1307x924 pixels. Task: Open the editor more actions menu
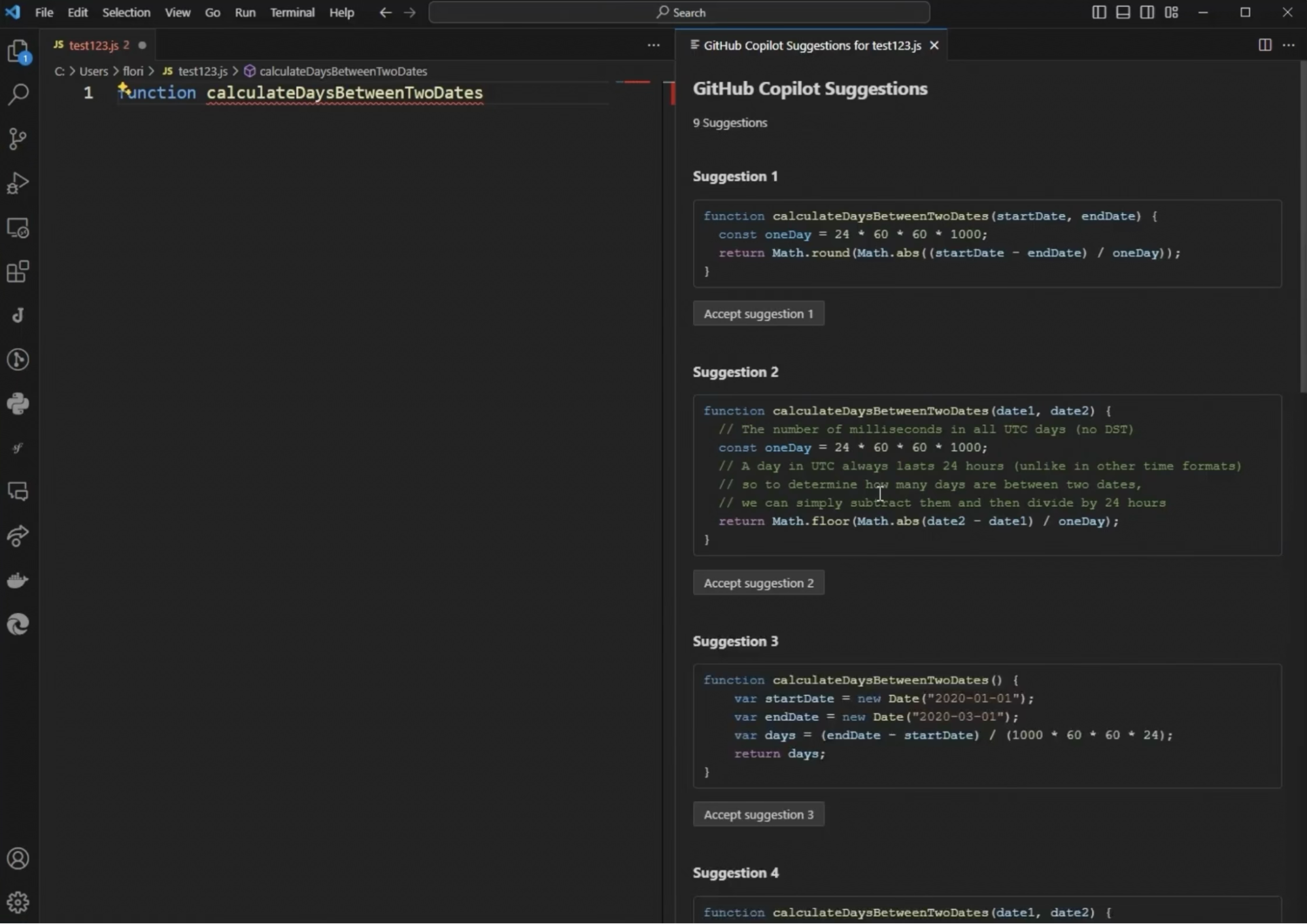click(652, 44)
